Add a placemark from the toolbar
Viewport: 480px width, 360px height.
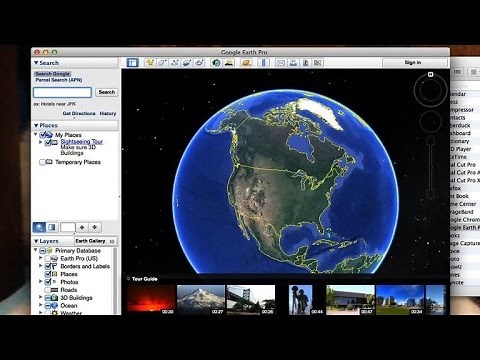(150, 62)
